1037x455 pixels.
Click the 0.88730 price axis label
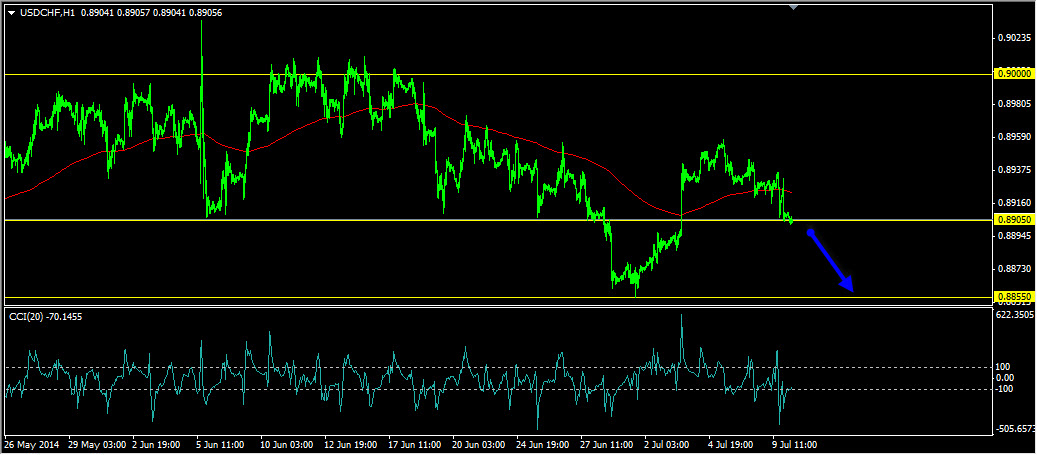pyautogui.click(x=1015, y=269)
